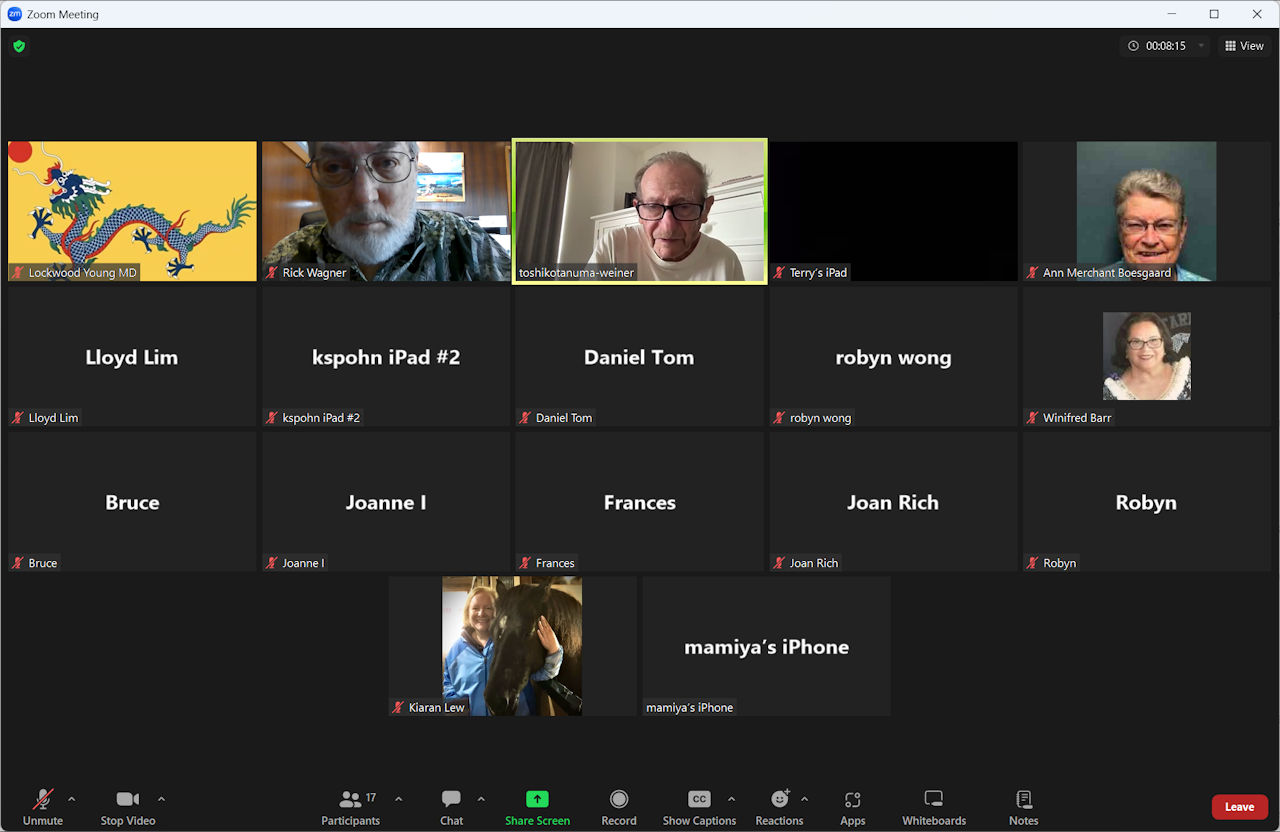The width and height of the screenshot is (1280, 832).
Task: Click muted mic icon beside Kiaran Lew label
Action: point(399,708)
